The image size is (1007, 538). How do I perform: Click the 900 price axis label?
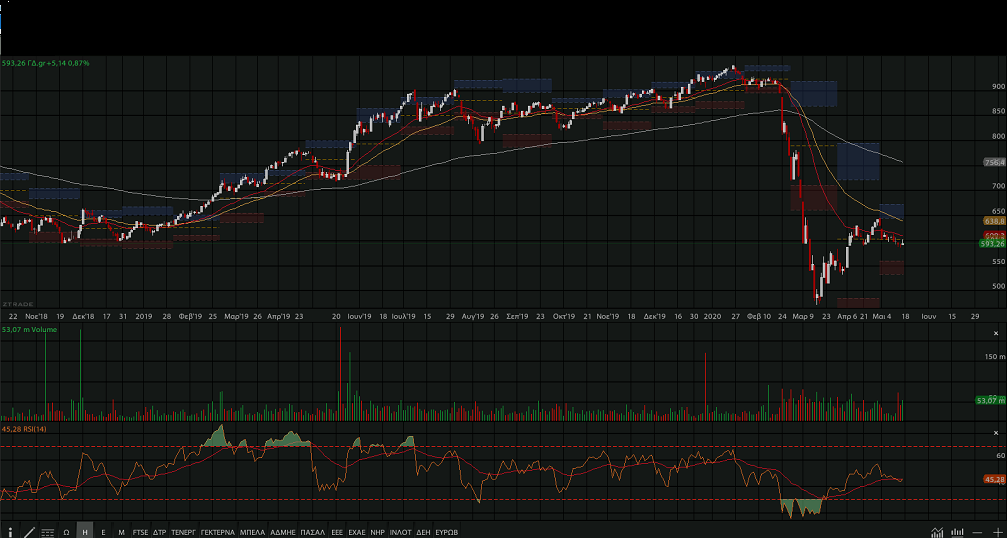pyautogui.click(x=998, y=86)
